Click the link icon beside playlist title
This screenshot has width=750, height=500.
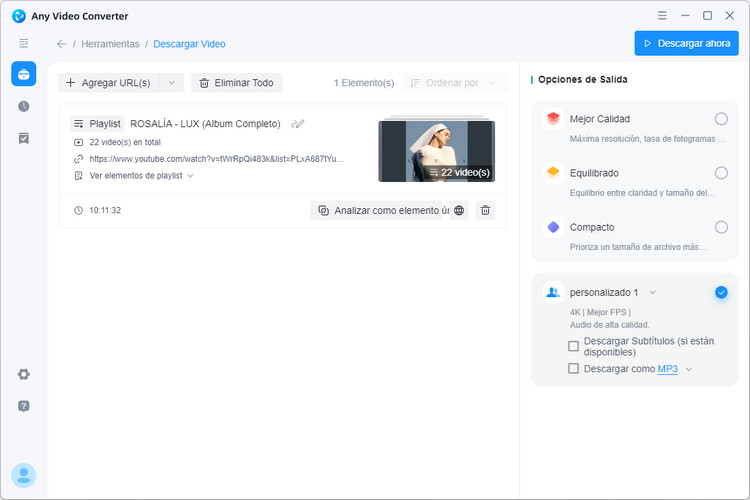(x=297, y=124)
